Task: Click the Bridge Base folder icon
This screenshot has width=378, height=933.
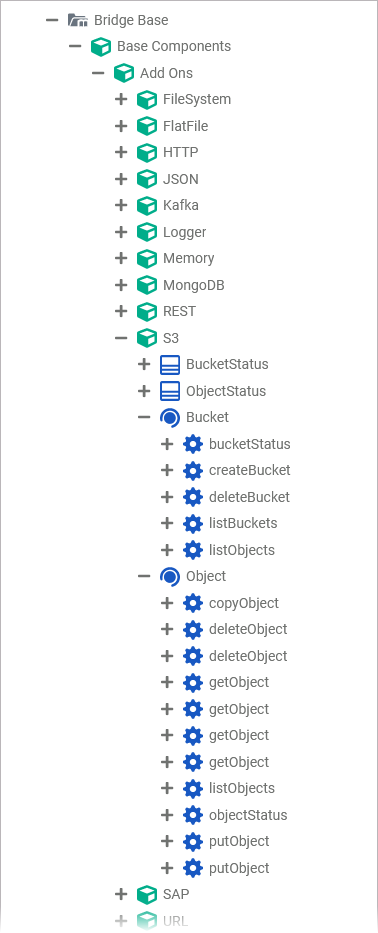Action: point(78,20)
